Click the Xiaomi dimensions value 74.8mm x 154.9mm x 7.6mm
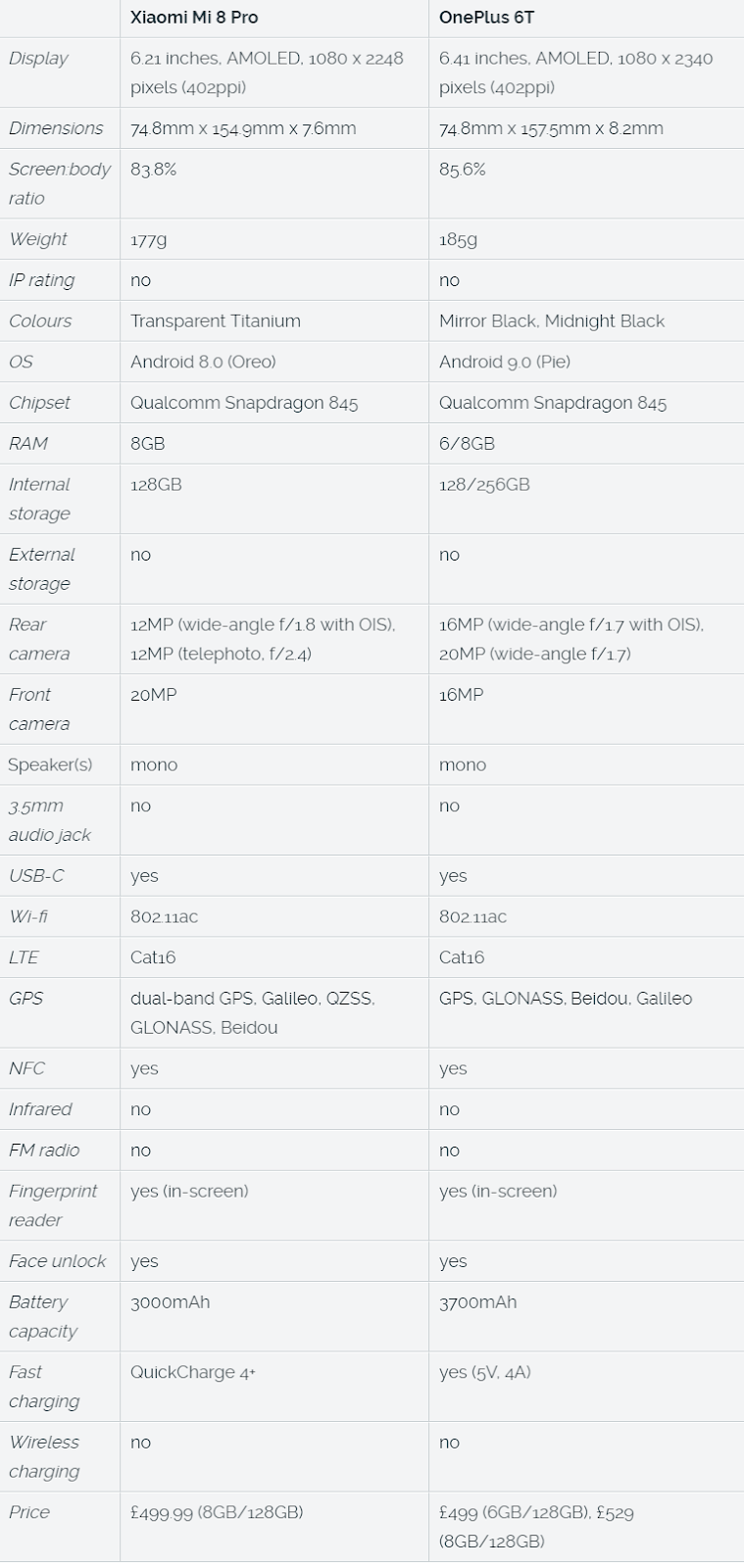The height and width of the screenshot is (1568, 744). tap(243, 128)
